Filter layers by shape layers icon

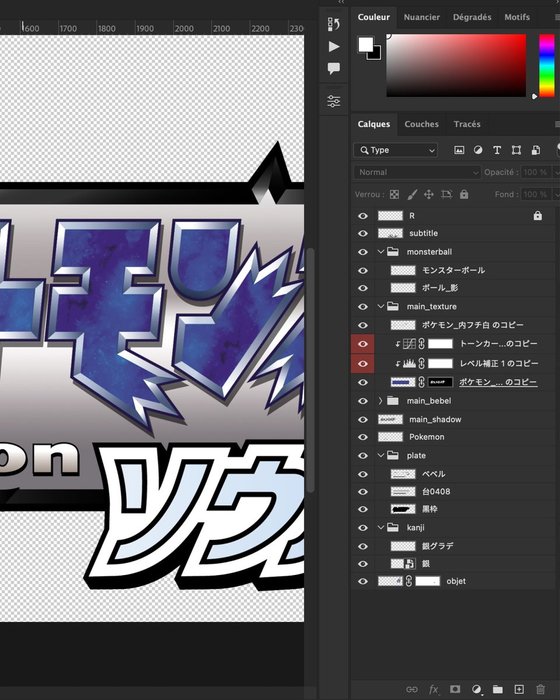coord(516,150)
